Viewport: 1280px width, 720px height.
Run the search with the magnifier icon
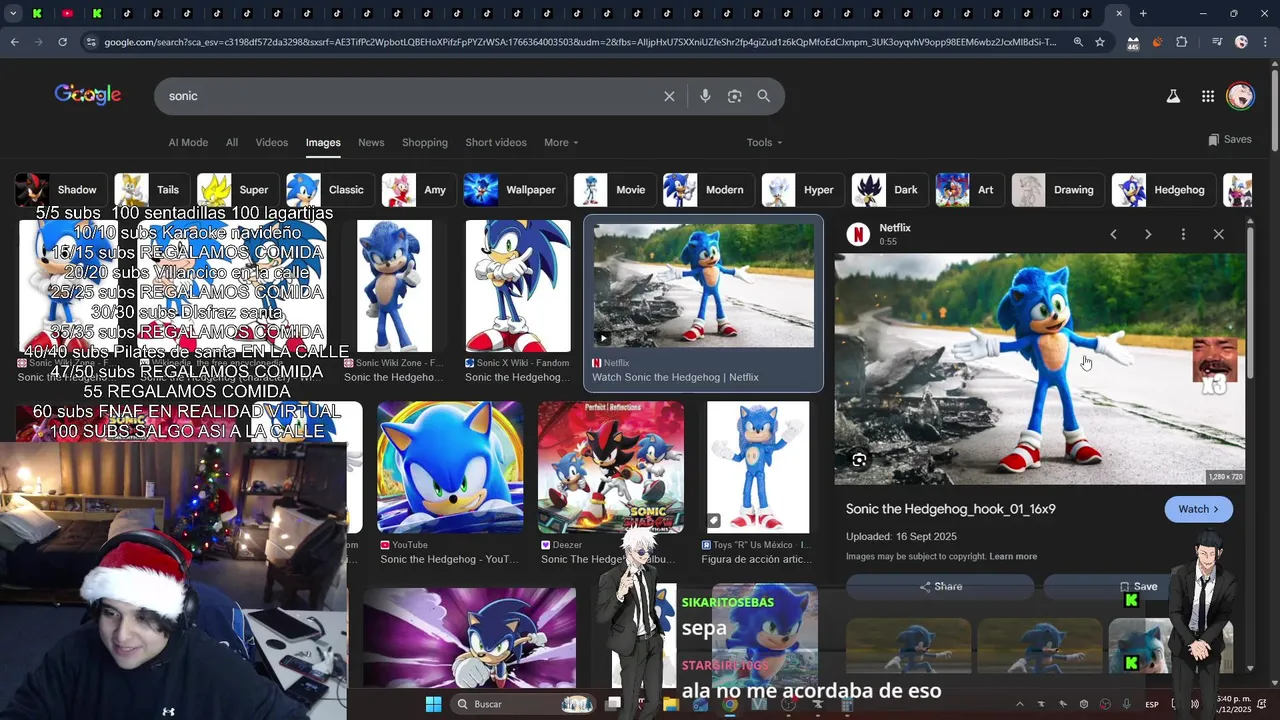(x=764, y=96)
